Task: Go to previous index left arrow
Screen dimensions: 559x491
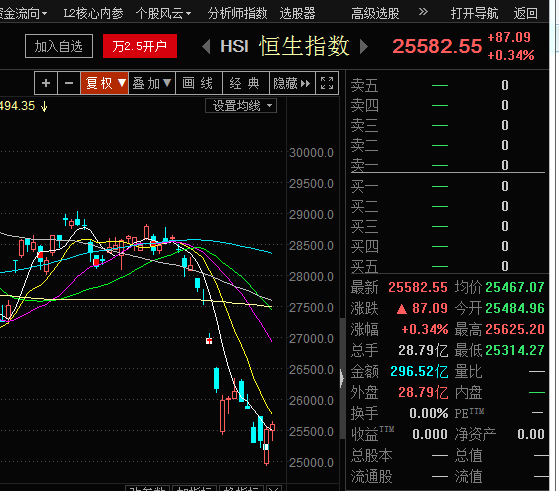Action: click(x=206, y=47)
